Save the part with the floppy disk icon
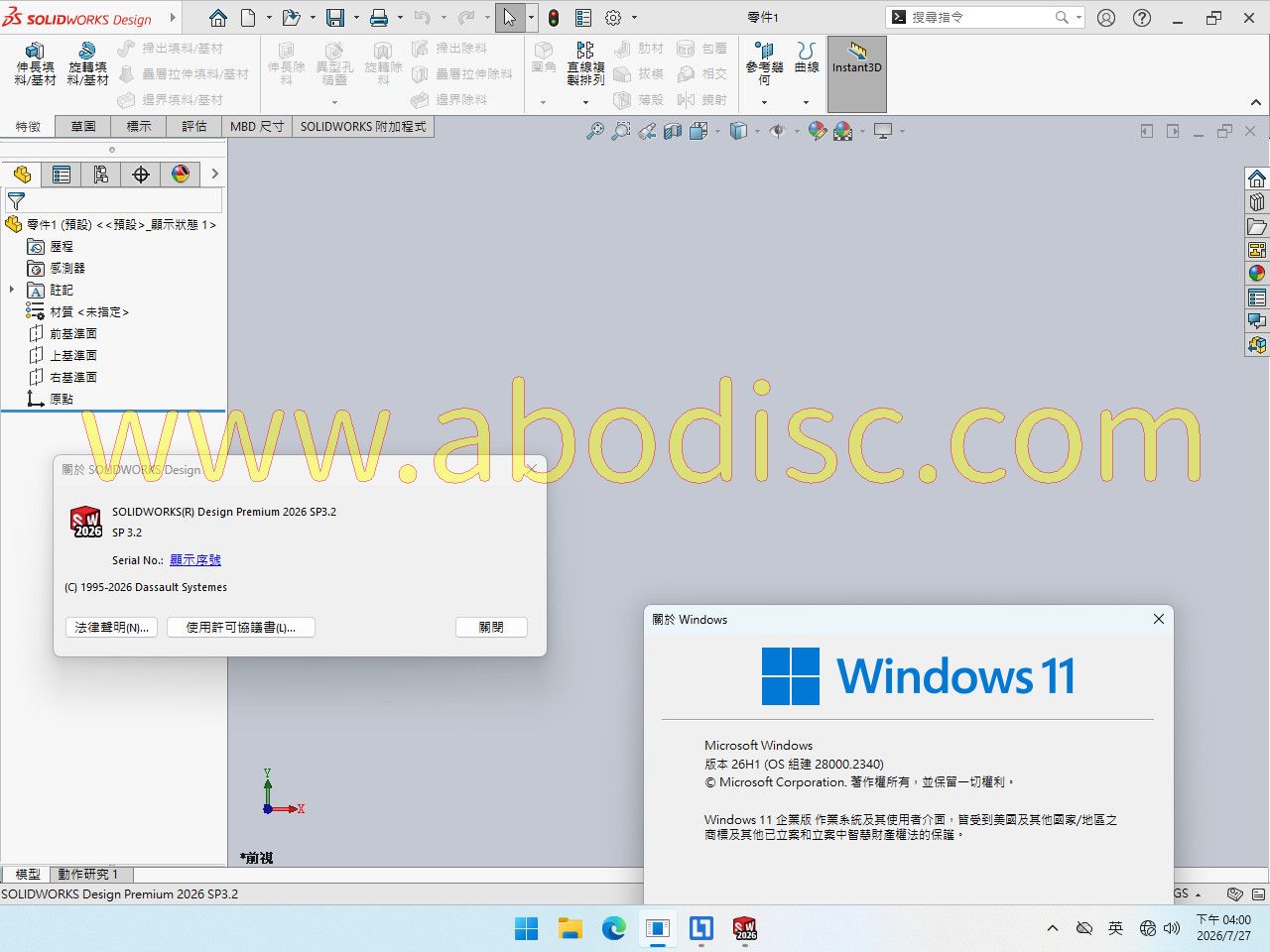1270x952 pixels. click(334, 18)
